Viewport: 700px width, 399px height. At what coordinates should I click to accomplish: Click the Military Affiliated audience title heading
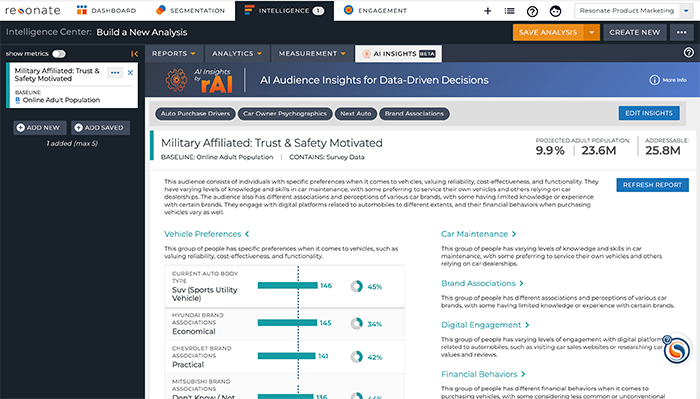[x=271, y=143]
